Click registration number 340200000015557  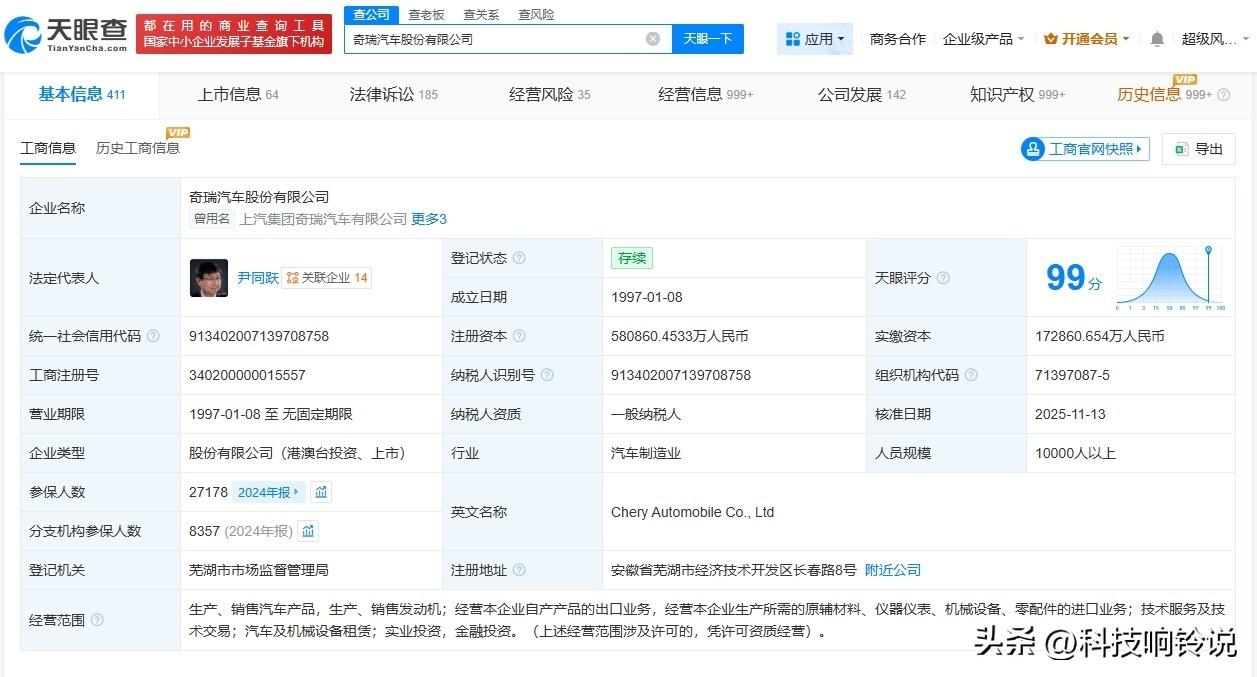(247, 375)
